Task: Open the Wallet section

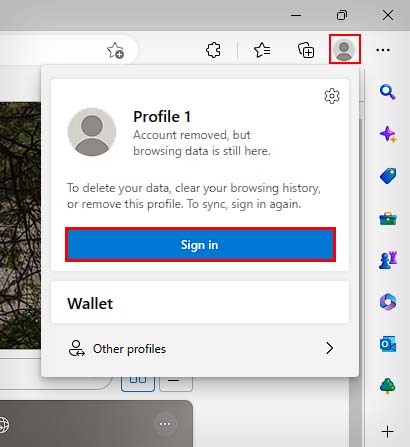Action: [x=200, y=302]
